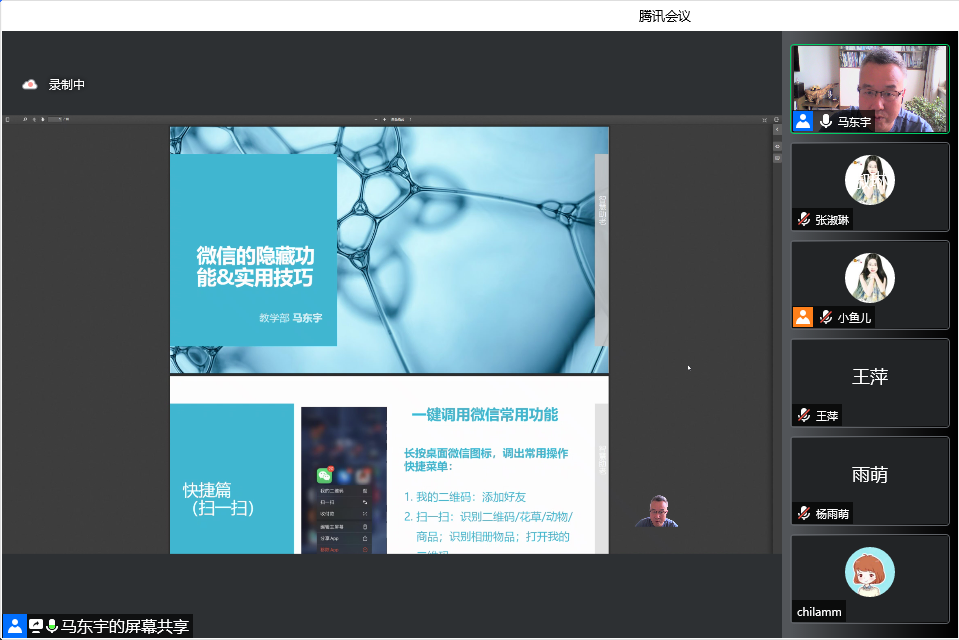959x640 pixels.
Task: Click the 小鱼儿 name label
Action: tap(854, 318)
